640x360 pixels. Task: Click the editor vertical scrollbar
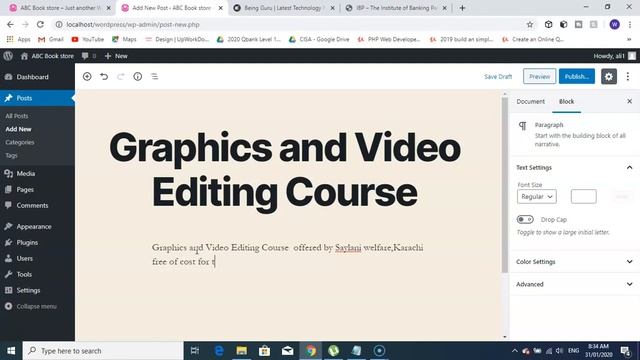coord(505,184)
